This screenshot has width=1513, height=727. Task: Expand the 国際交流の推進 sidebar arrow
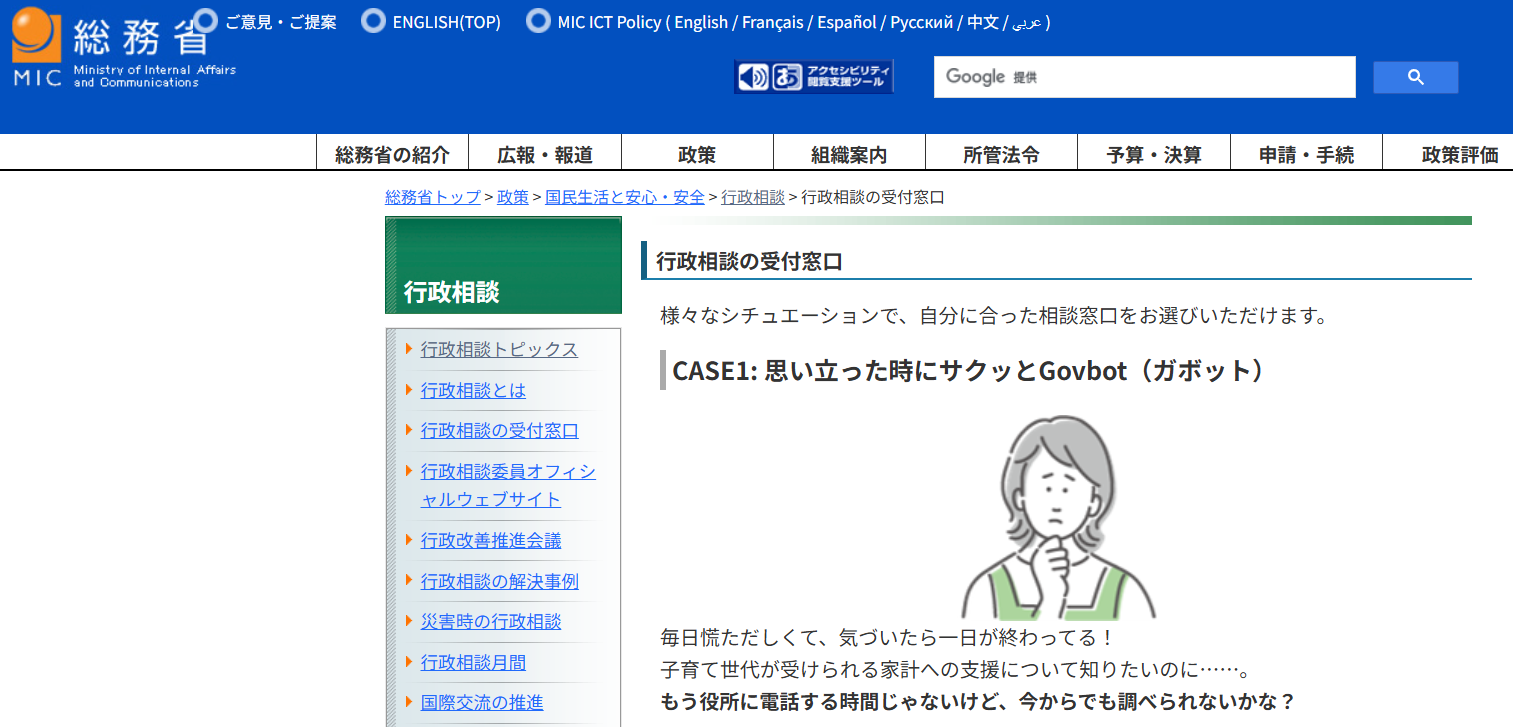[x=407, y=702]
